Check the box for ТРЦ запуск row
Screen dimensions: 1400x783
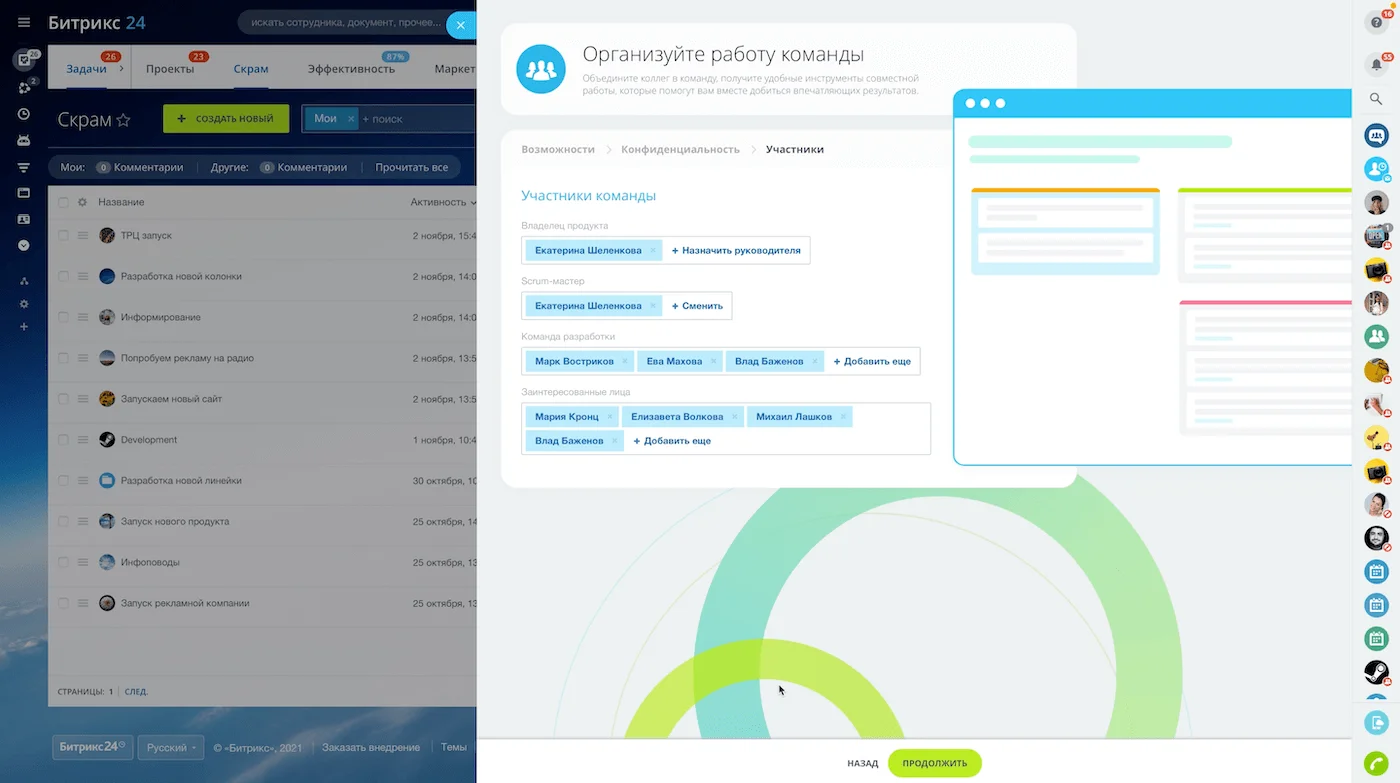click(64, 235)
